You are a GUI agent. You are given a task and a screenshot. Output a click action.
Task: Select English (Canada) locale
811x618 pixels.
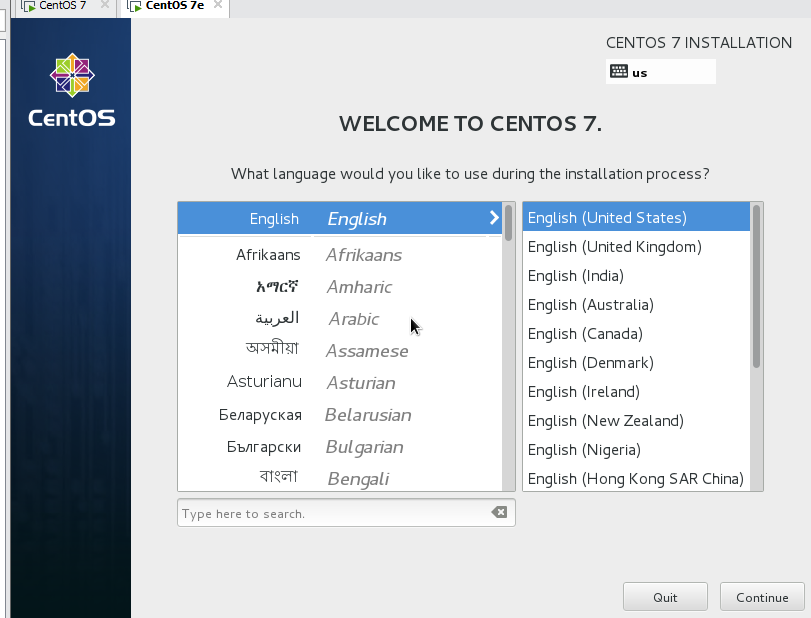585,334
